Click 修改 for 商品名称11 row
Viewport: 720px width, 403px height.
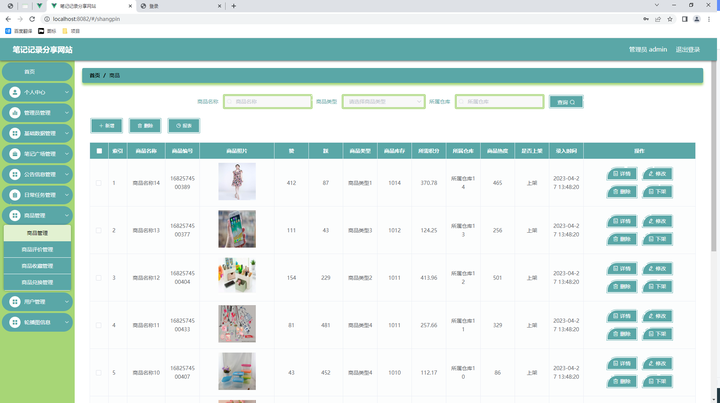[657, 316]
